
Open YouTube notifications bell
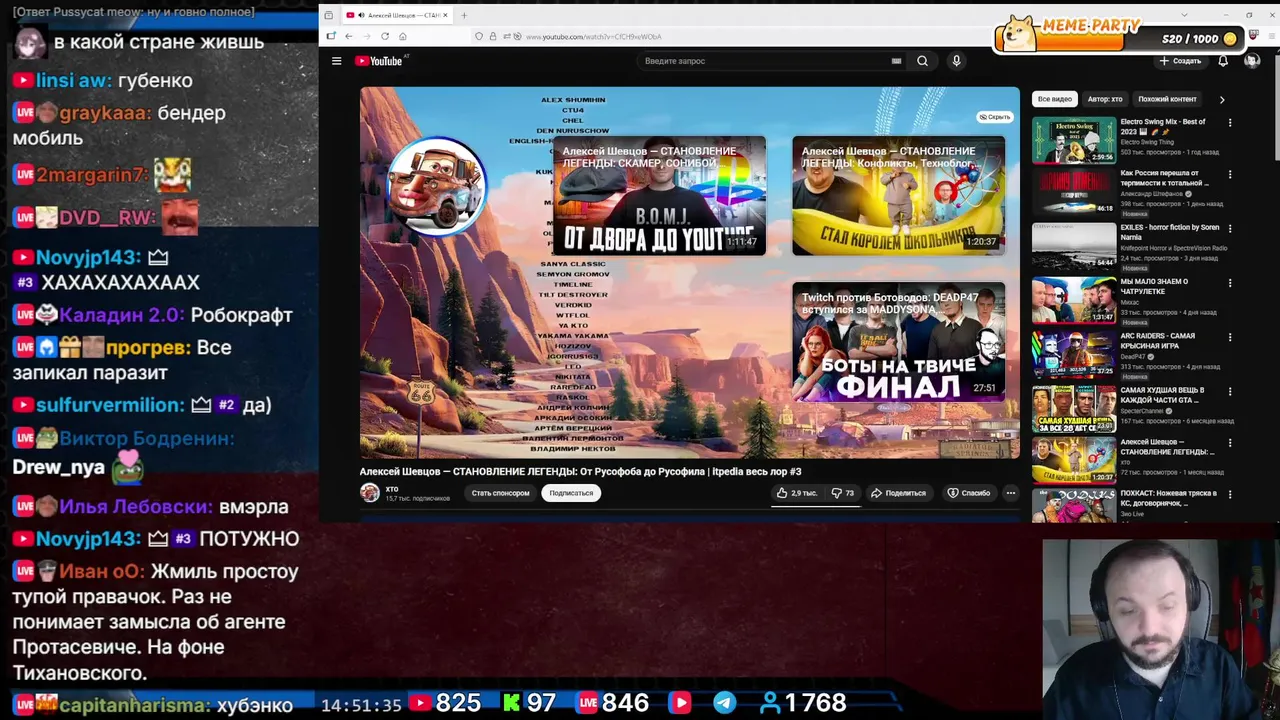(1222, 61)
